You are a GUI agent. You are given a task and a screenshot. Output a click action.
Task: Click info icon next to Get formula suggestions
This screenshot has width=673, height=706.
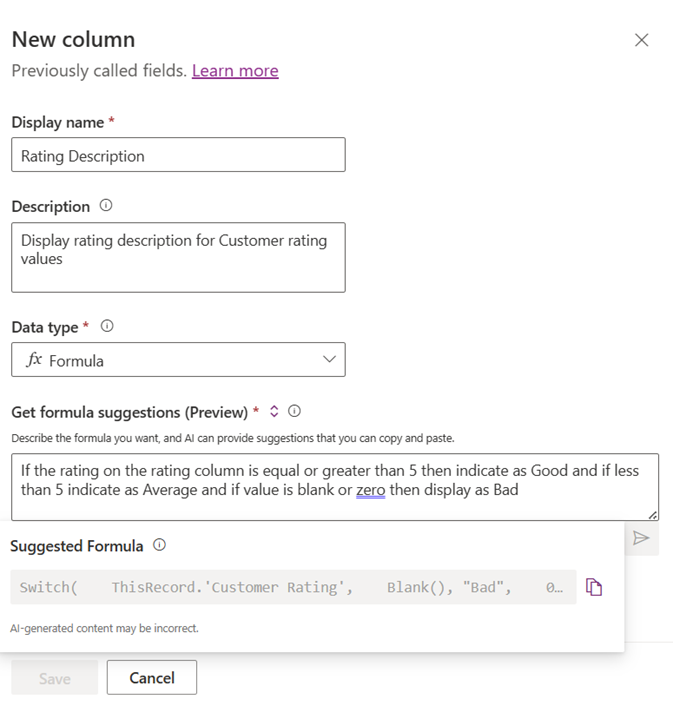(x=294, y=411)
